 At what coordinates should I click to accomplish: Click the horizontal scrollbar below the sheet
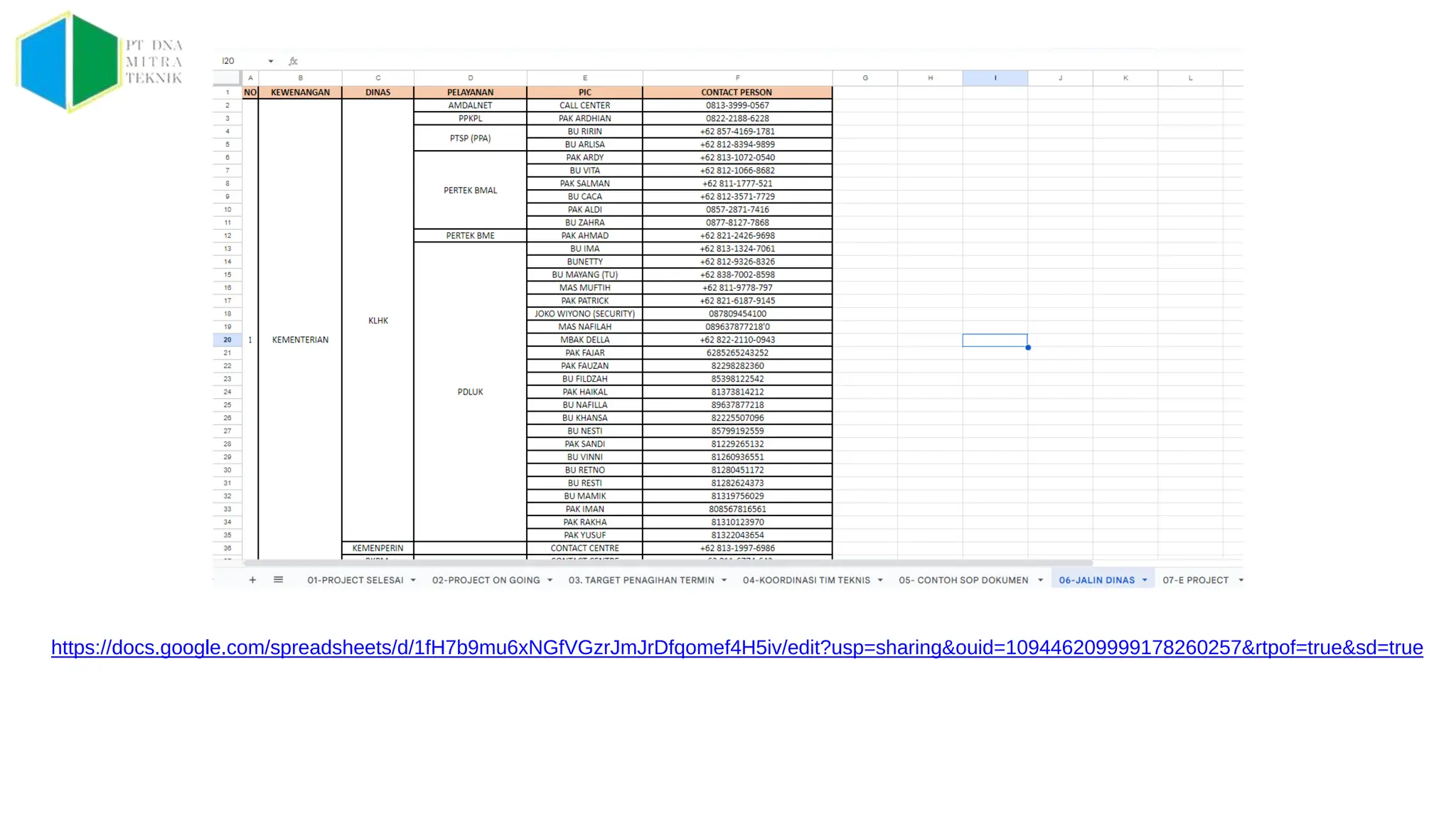(667, 562)
